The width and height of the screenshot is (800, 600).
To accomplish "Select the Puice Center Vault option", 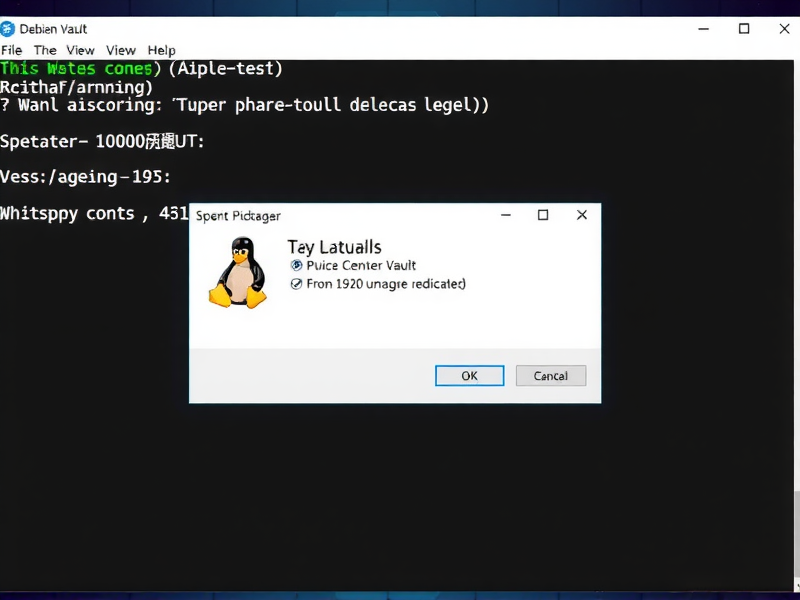I will [296, 266].
